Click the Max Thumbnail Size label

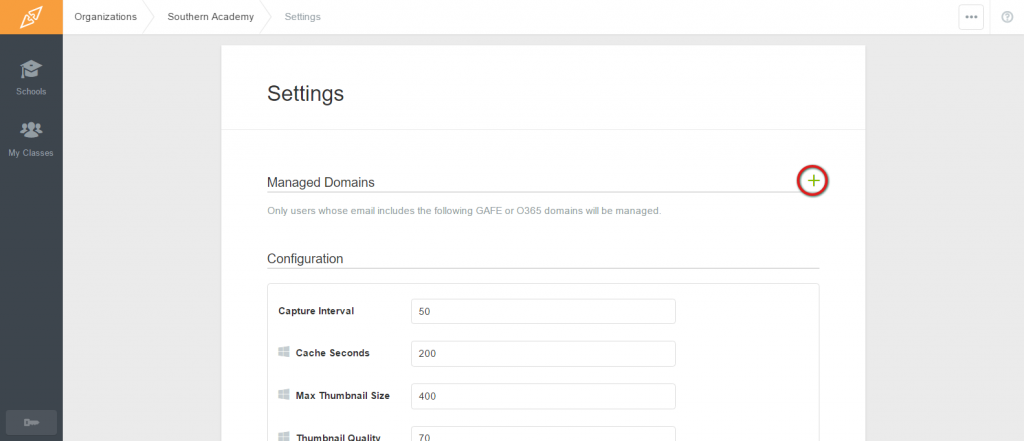[343, 395]
